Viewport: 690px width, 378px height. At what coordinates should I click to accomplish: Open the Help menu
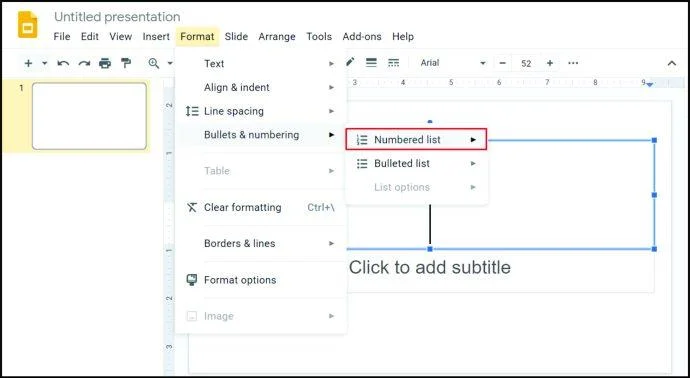pos(403,37)
